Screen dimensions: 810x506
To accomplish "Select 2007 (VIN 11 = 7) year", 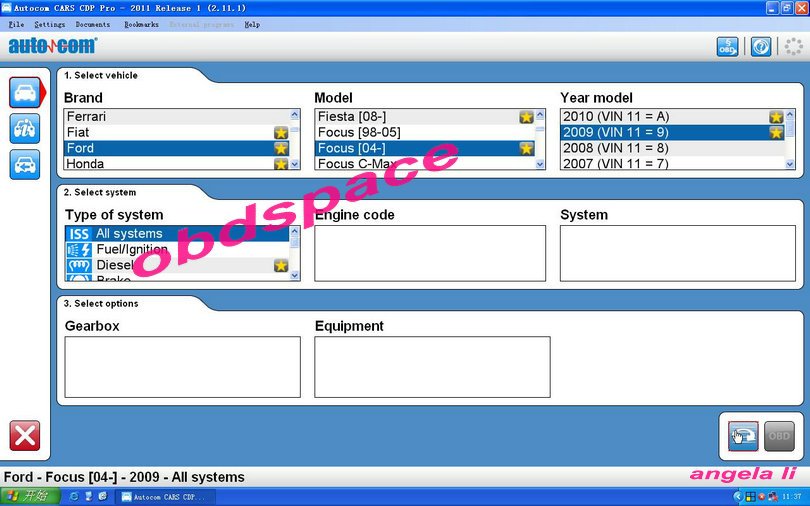I will (x=672, y=164).
